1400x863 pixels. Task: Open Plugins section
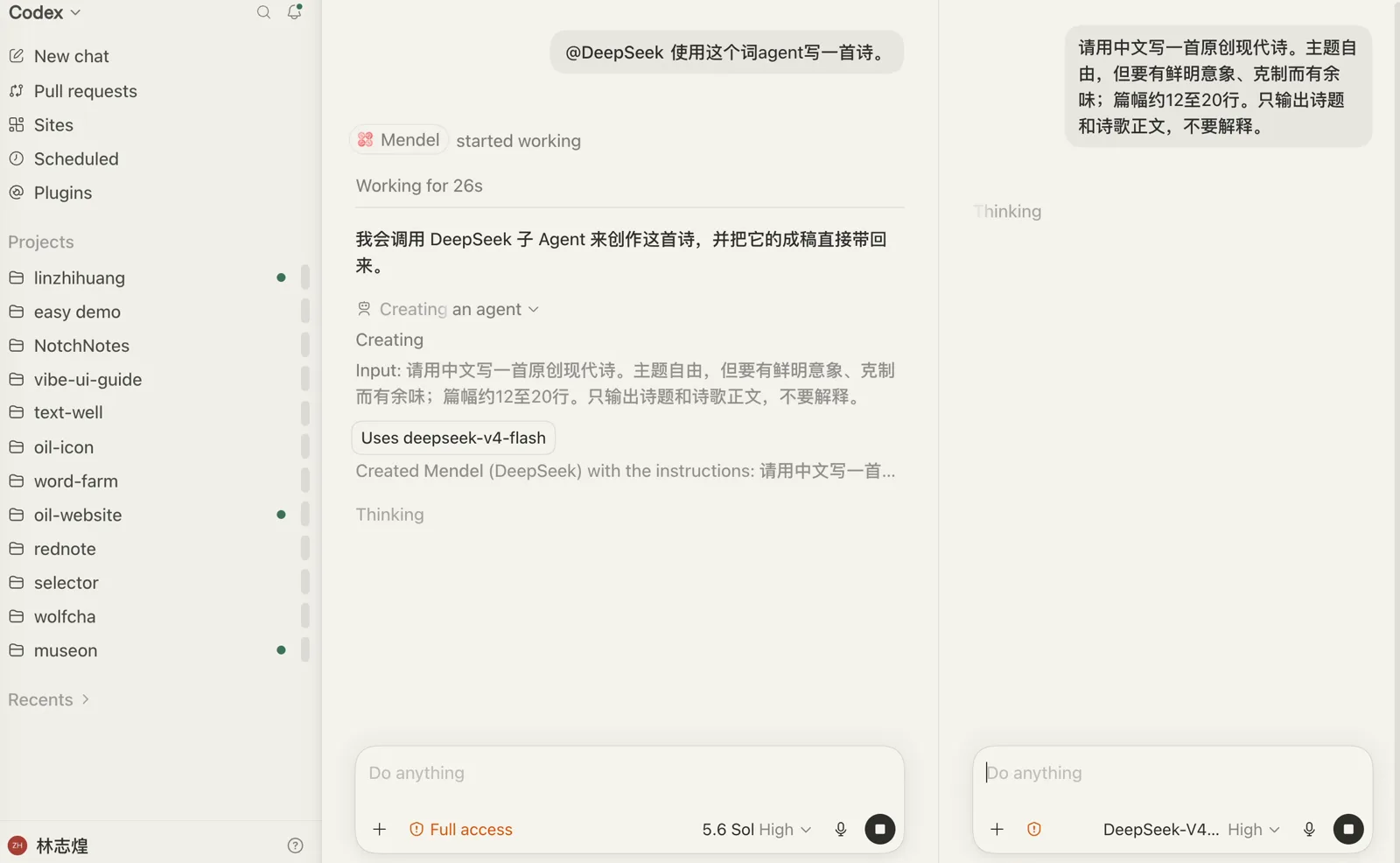pyautogui.click(x=62, y=193)
